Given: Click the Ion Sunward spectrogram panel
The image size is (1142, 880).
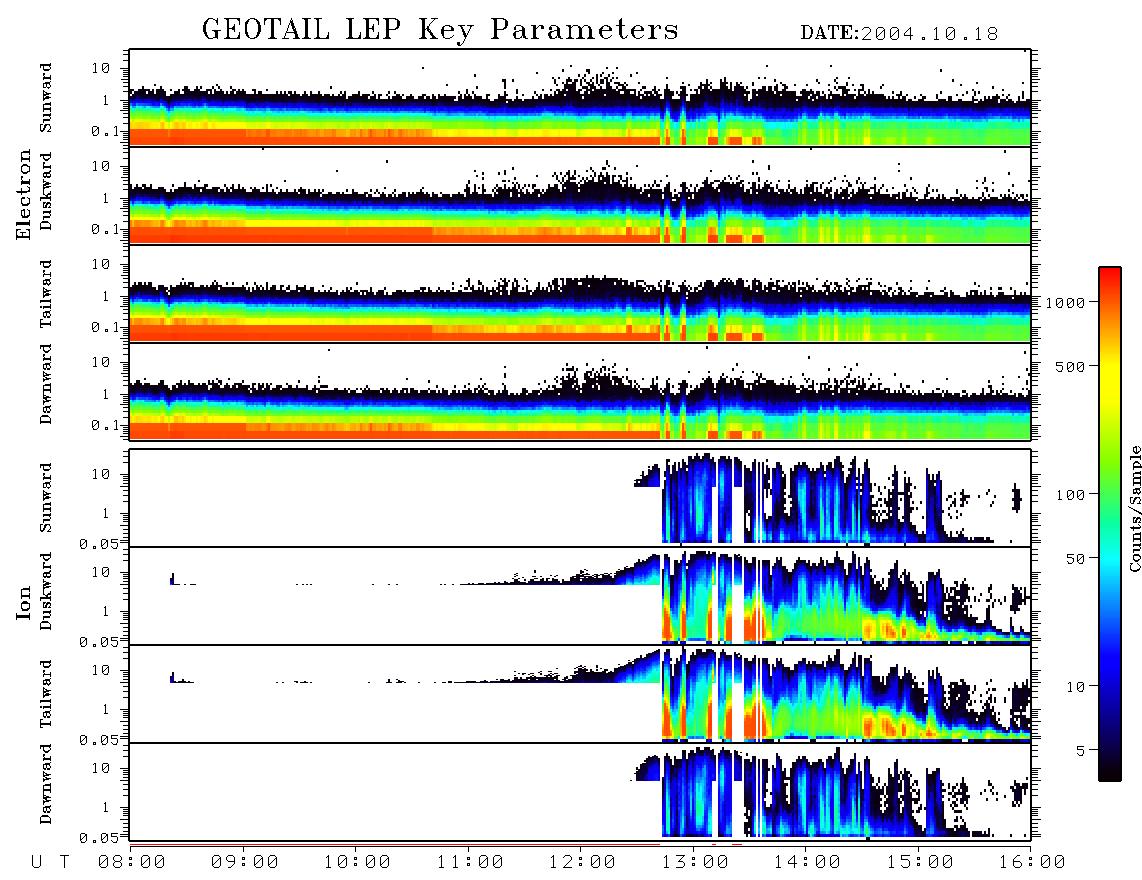Looking at the screenshot, I should pos(580,498).
